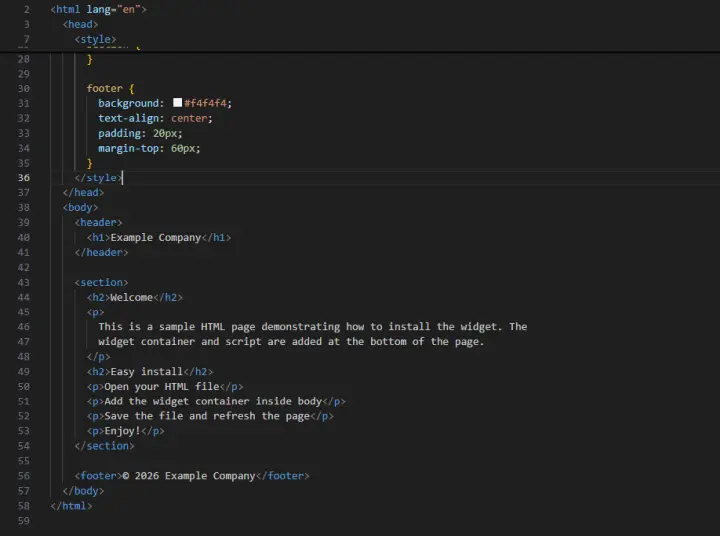Click the '</head>' tag on line 37

[83, 192]
